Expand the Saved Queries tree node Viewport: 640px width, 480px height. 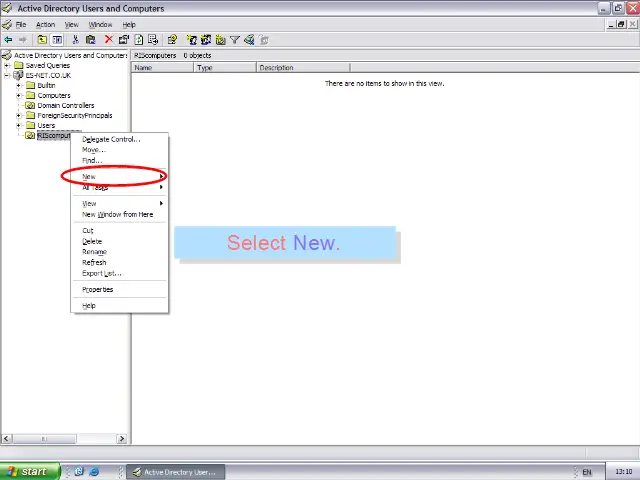tap(7, 65)
